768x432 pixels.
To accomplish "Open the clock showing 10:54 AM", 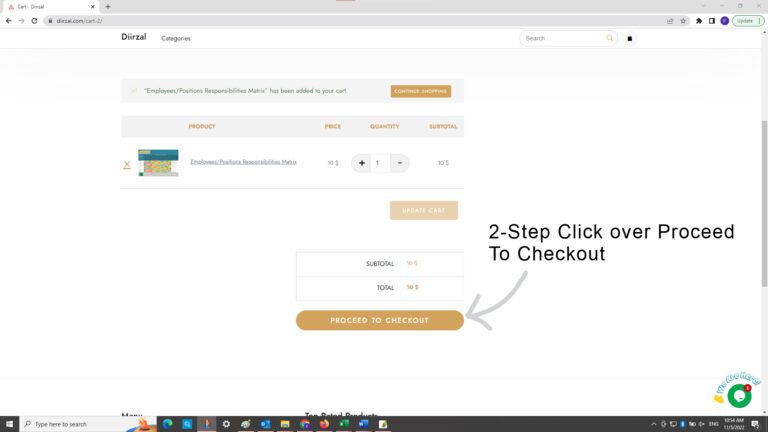I will click(x=734, y=424).
